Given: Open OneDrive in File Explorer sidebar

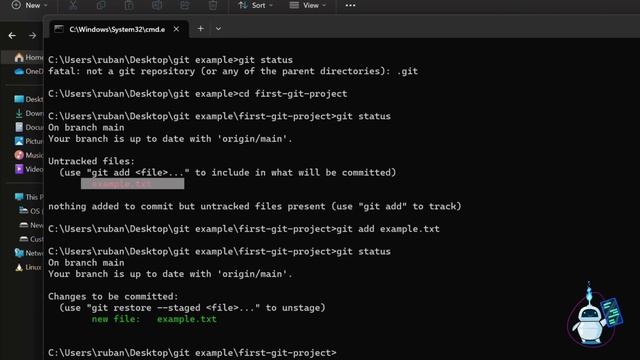Looking at the screenshot, I should [x=29, y=71].
